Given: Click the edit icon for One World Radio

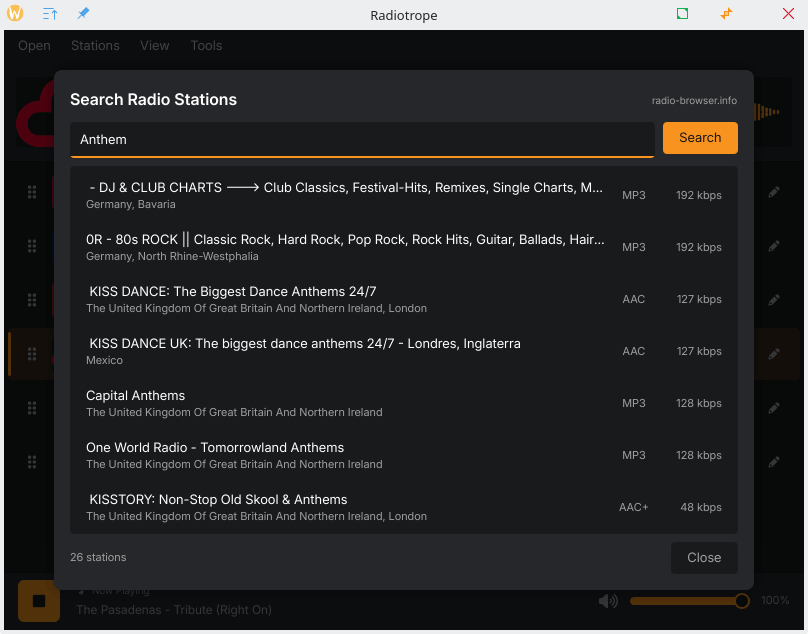Looking at the screenshot, I should pos(774,461).
